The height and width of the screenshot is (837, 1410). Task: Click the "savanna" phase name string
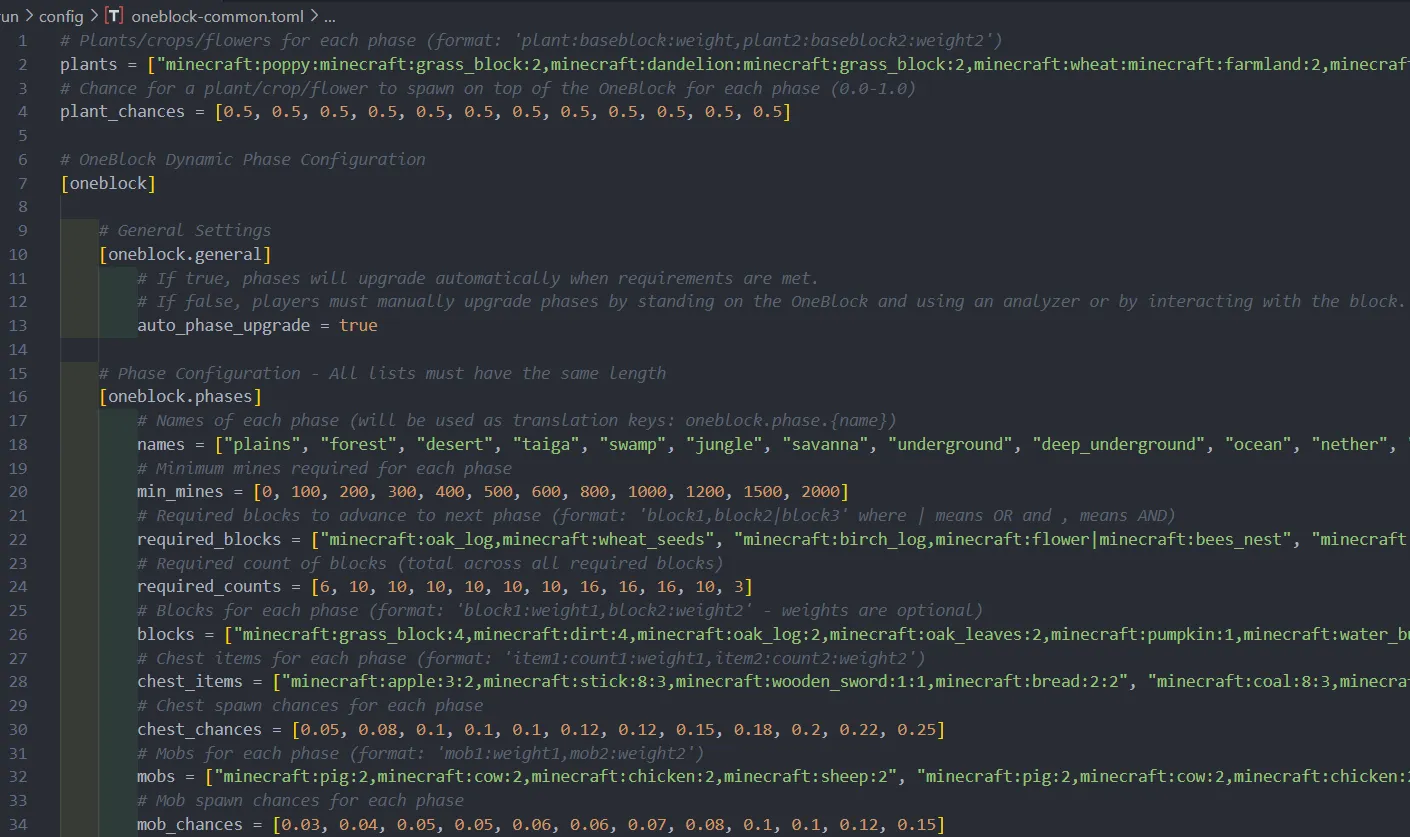coord(825,444)
